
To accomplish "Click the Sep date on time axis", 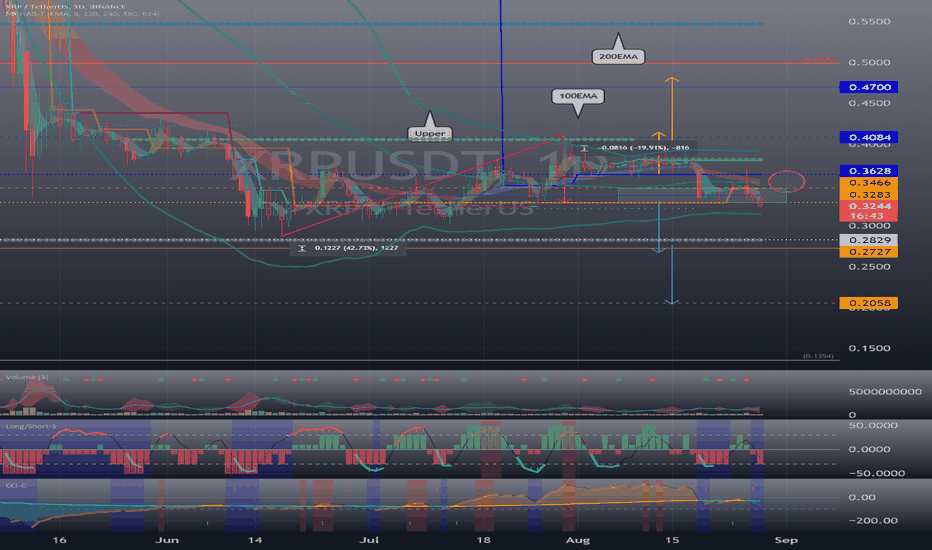I will click(786, 540).
